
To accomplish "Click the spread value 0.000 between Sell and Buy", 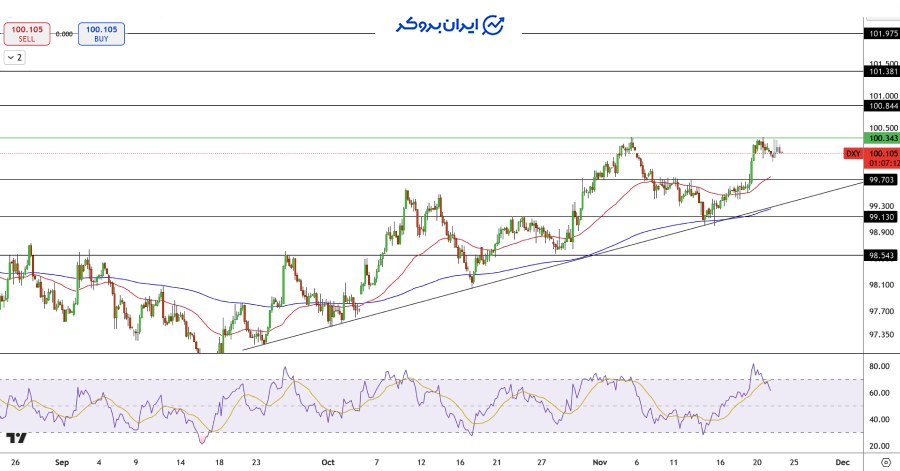I will point(64,34).
